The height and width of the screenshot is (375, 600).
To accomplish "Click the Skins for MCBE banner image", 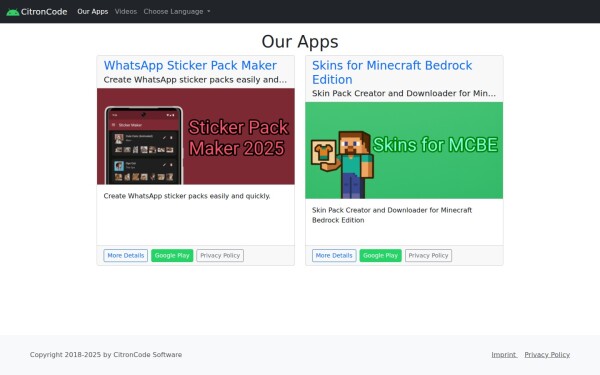I will pyautogui.click(x=404, y=150).
